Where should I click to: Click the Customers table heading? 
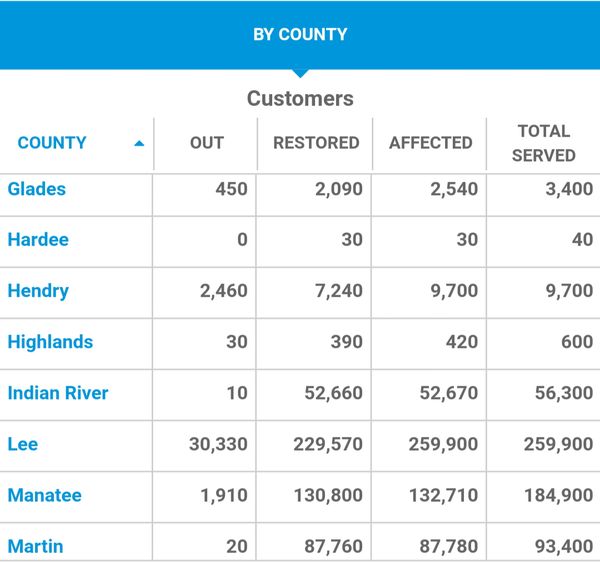[300, 98]
